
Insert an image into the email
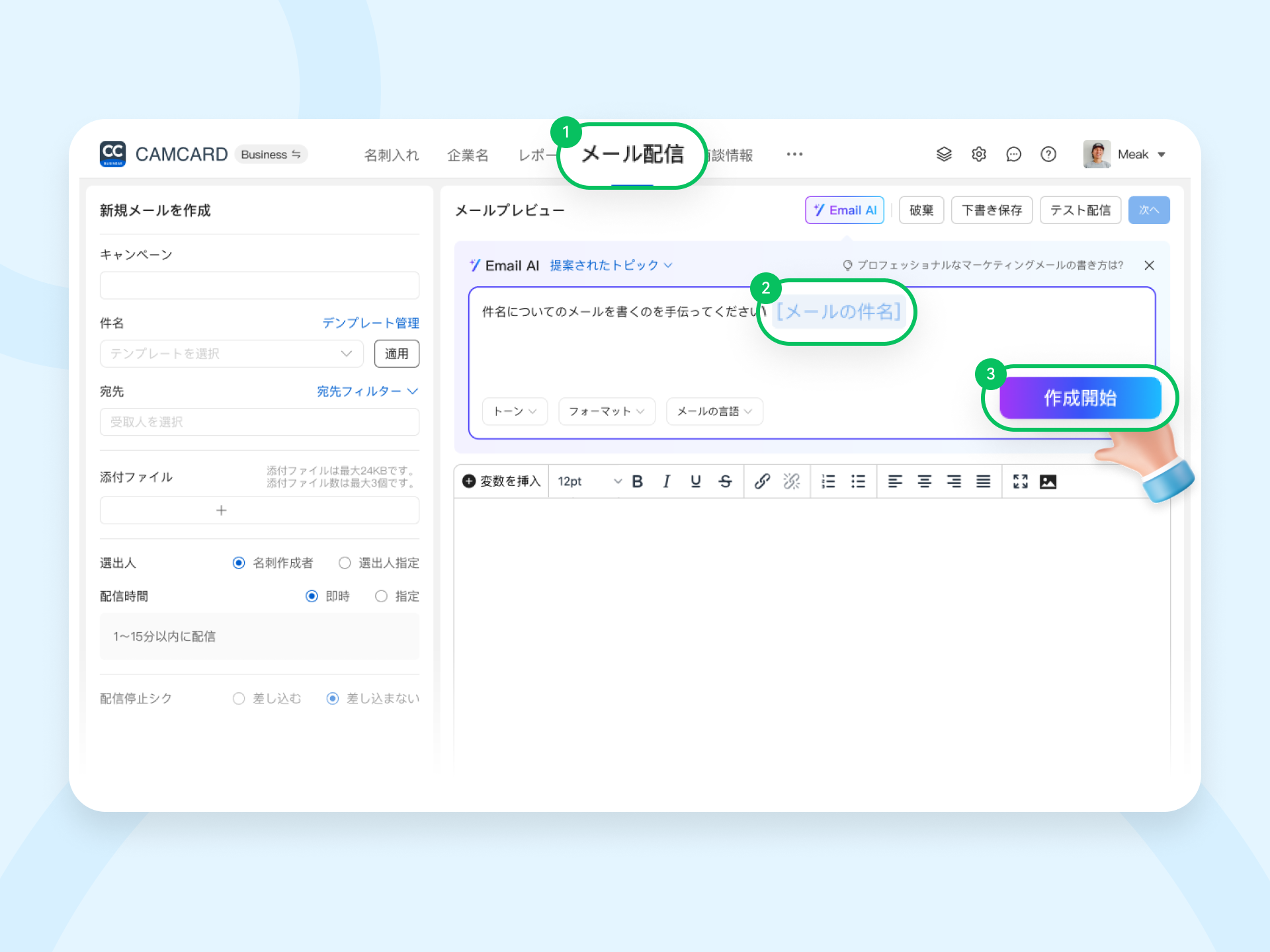(1048, 481)
